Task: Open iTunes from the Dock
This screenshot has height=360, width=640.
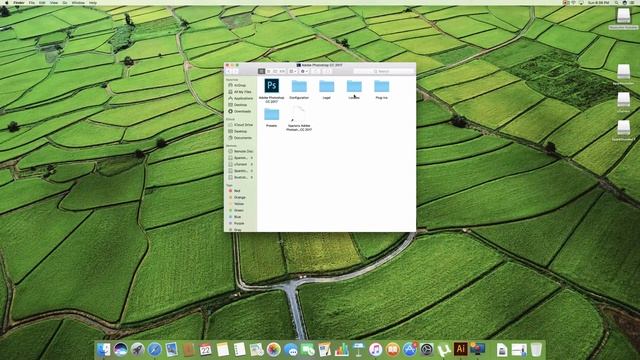Action: [x=376, y=349]
